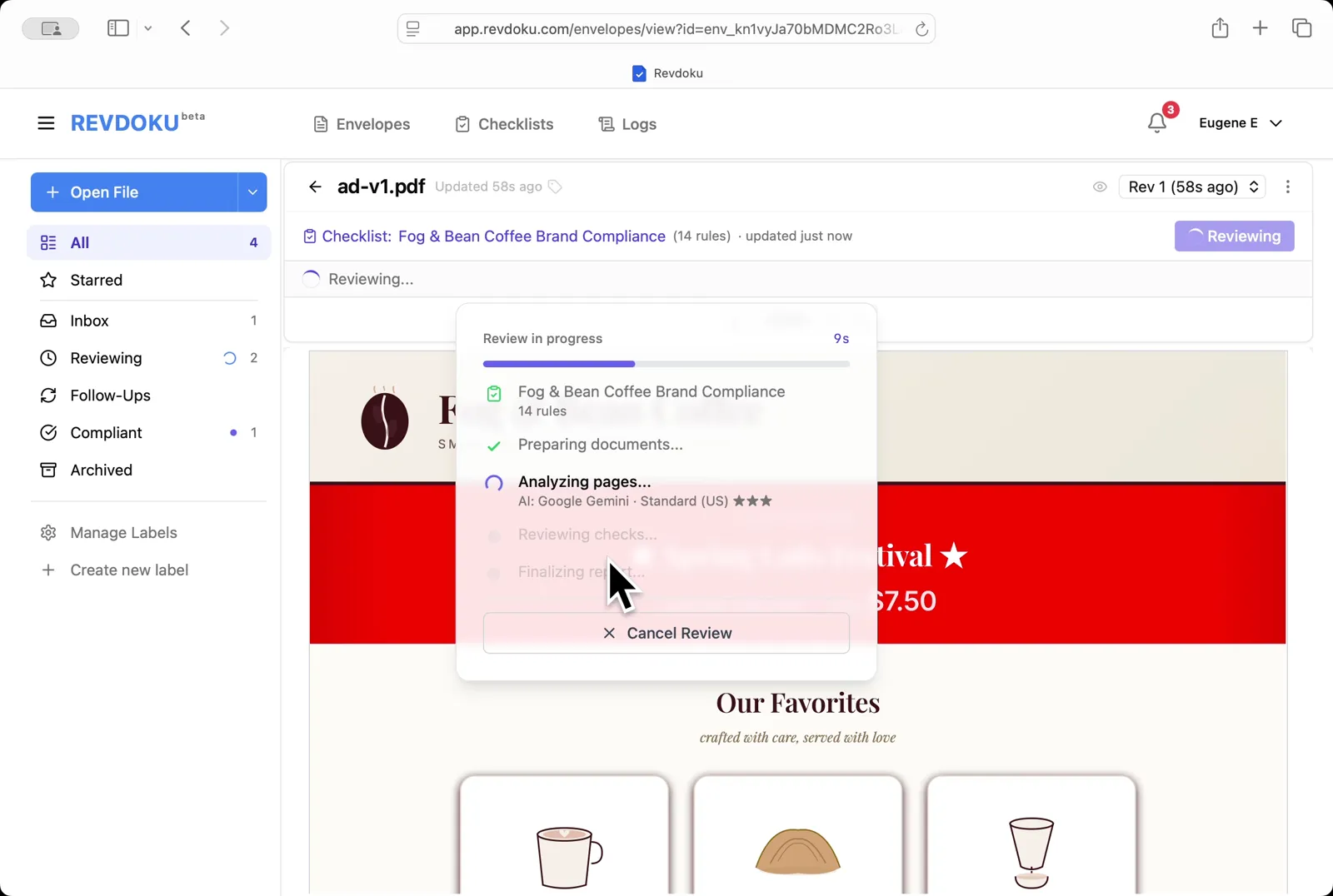Click the browser address bar

666,27
